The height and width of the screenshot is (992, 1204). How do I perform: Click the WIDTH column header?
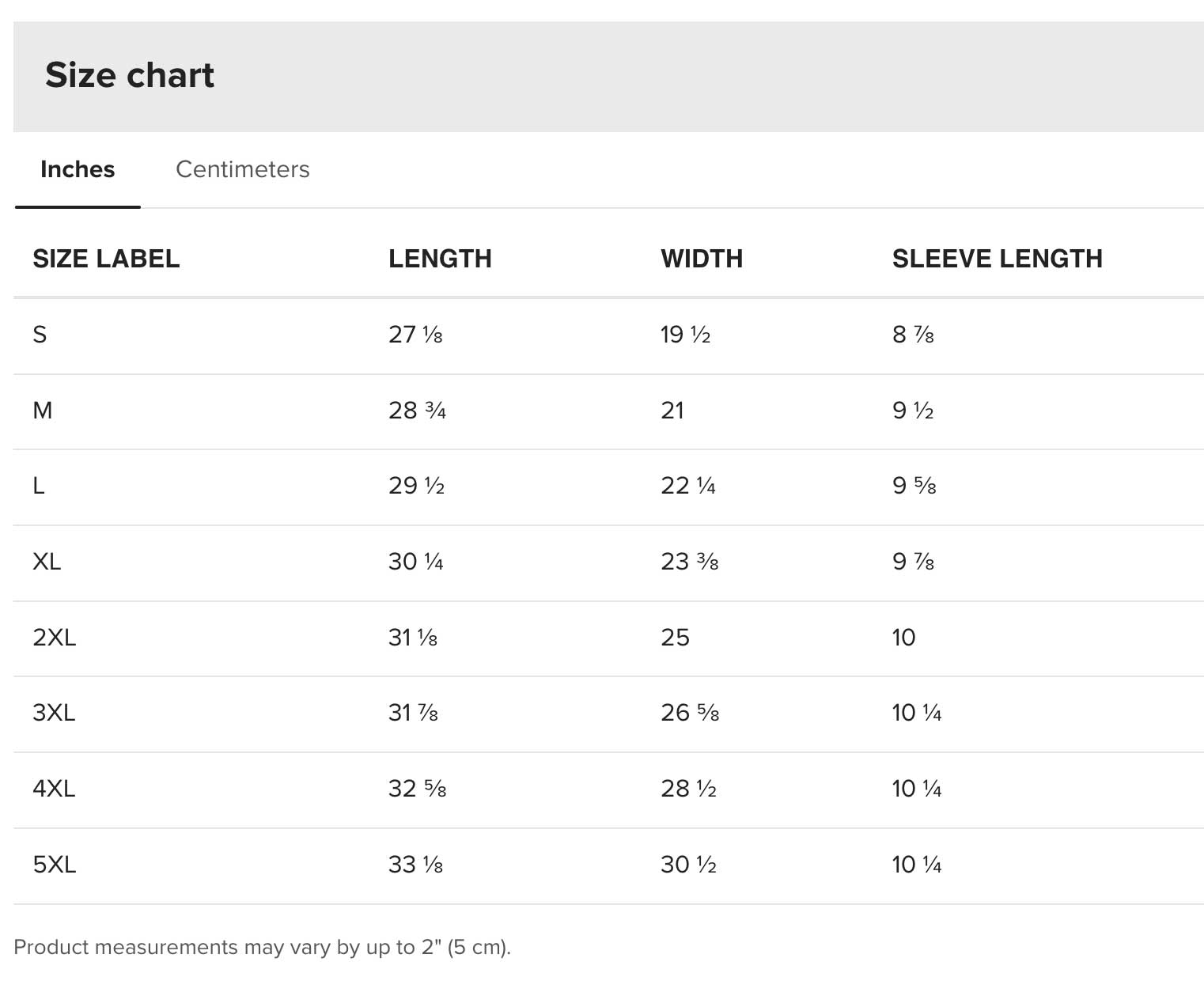pyautogui.click(x=702, y=259)
